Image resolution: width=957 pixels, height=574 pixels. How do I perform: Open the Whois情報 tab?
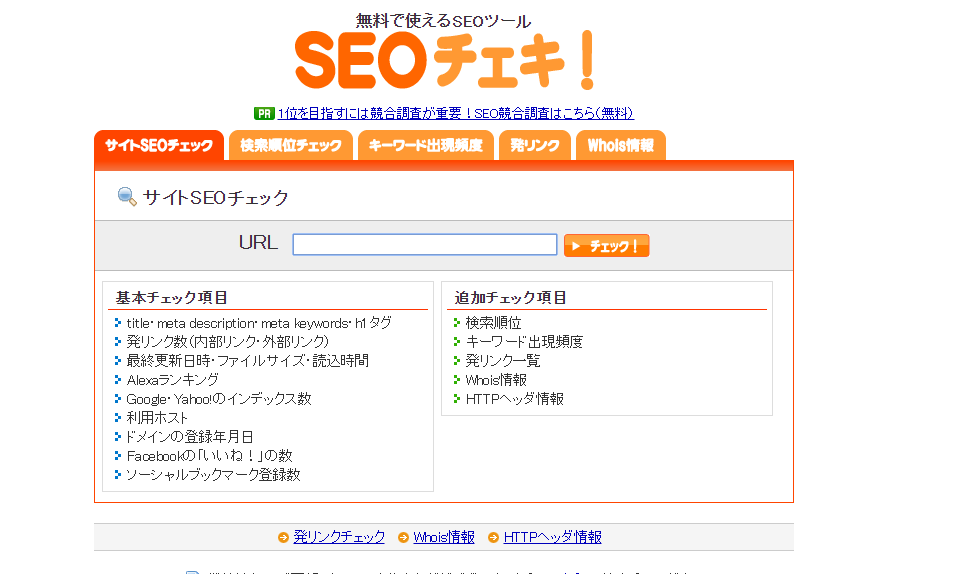(x=621, y=145)
